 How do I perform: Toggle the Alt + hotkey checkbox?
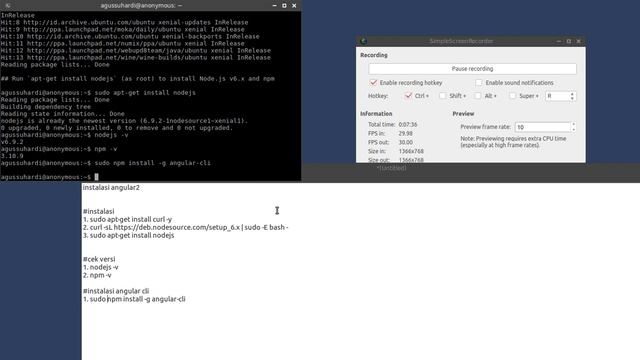tap(478, 96)
